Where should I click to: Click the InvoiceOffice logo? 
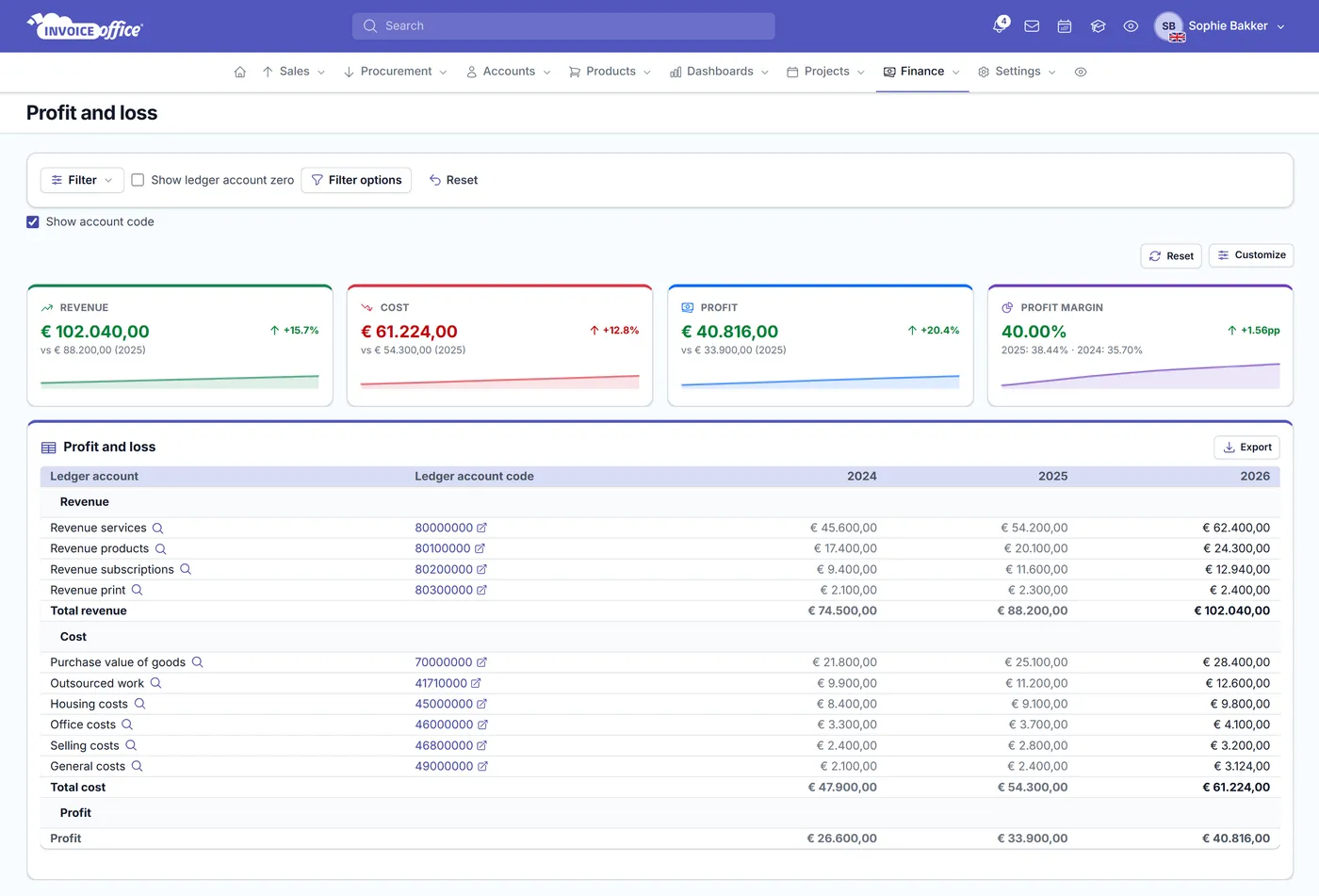85,26
